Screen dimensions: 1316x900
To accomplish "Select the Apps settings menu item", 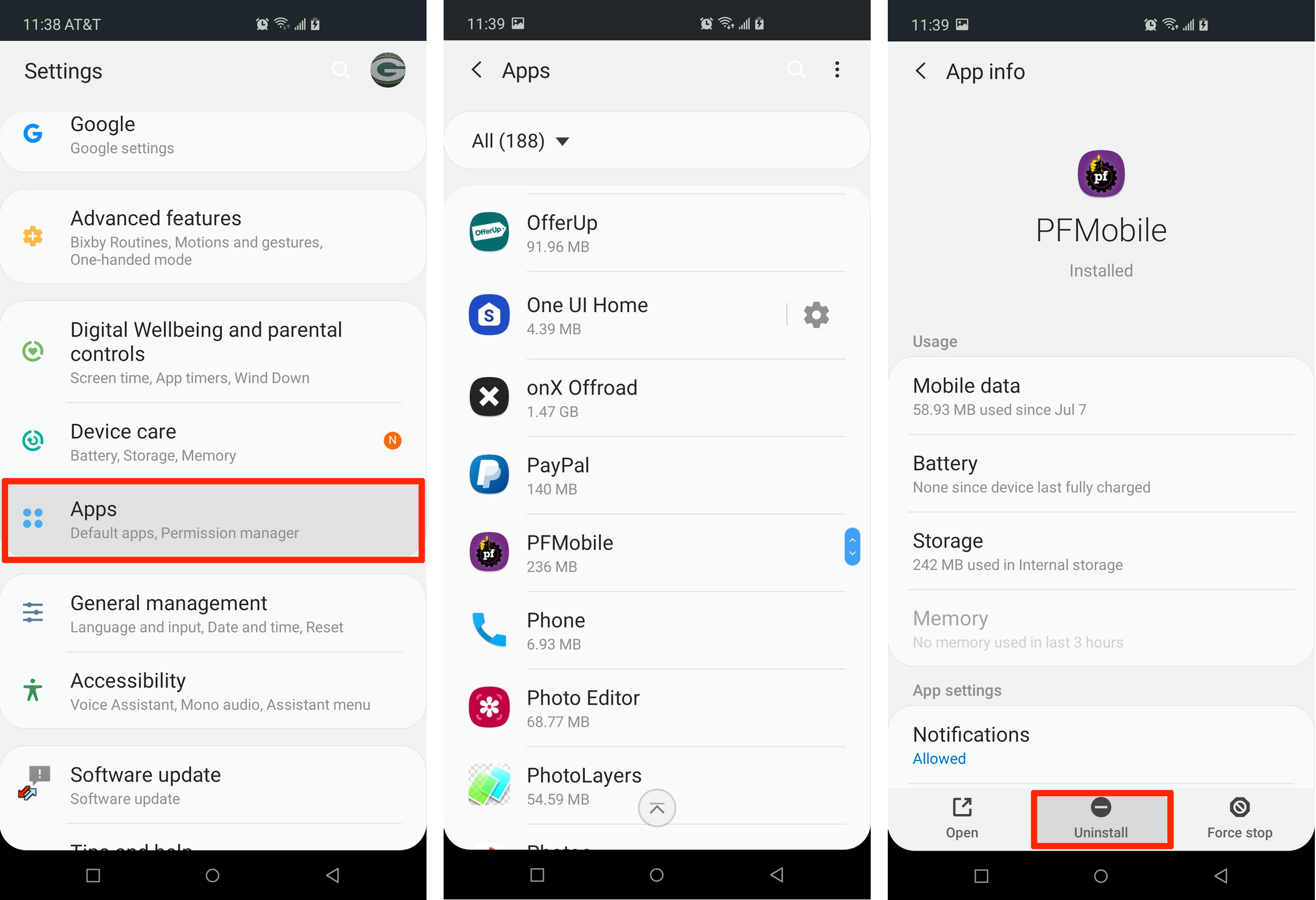I will point(221,519).
